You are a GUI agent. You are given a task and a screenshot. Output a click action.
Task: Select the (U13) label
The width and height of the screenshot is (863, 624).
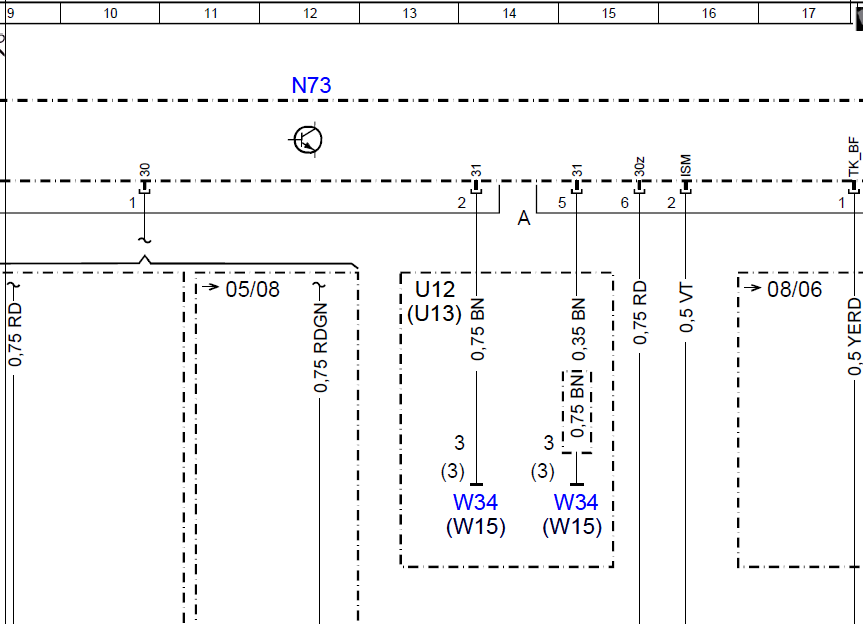434,314
